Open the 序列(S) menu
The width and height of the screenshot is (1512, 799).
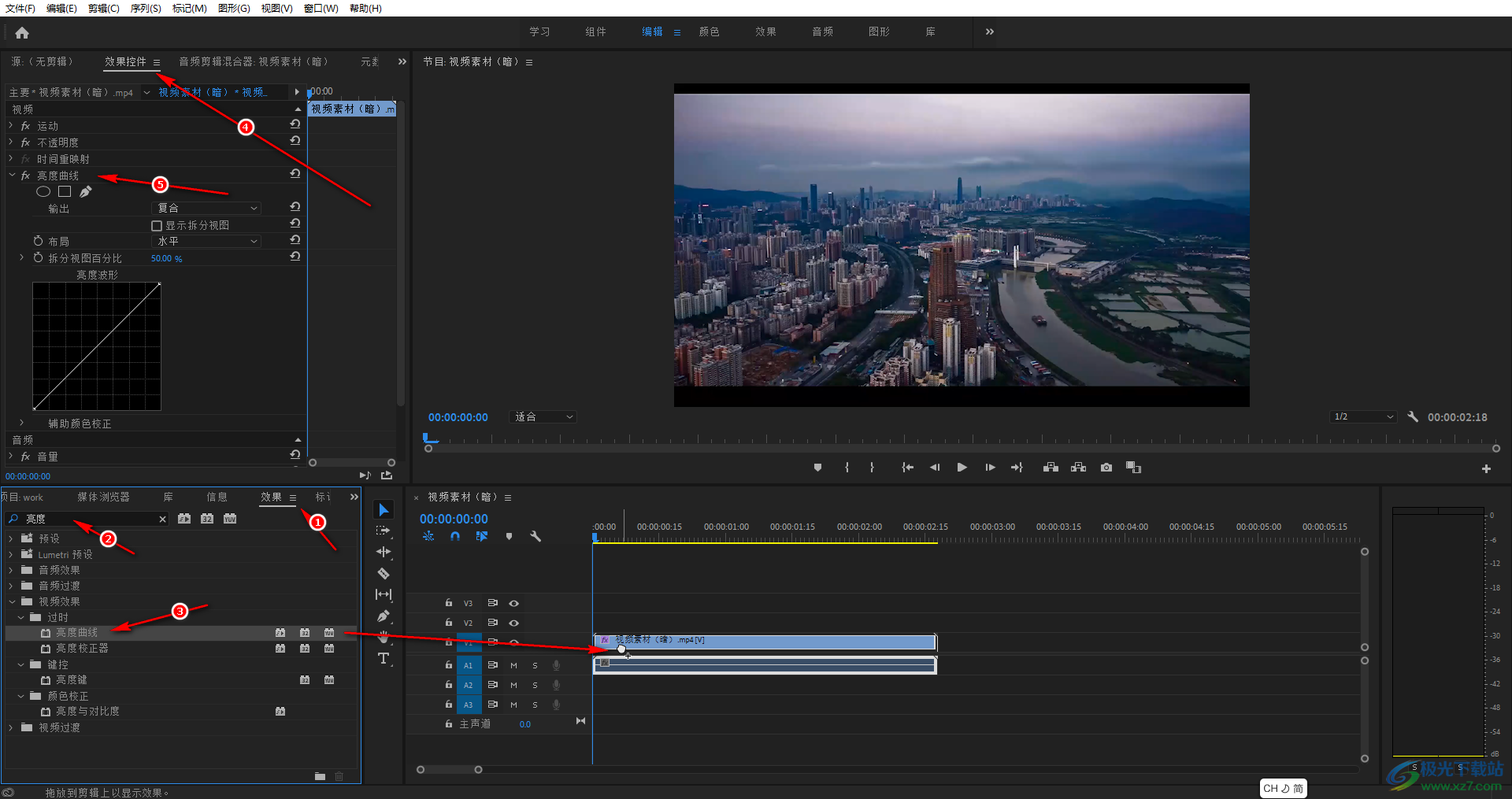click(146, 8)
